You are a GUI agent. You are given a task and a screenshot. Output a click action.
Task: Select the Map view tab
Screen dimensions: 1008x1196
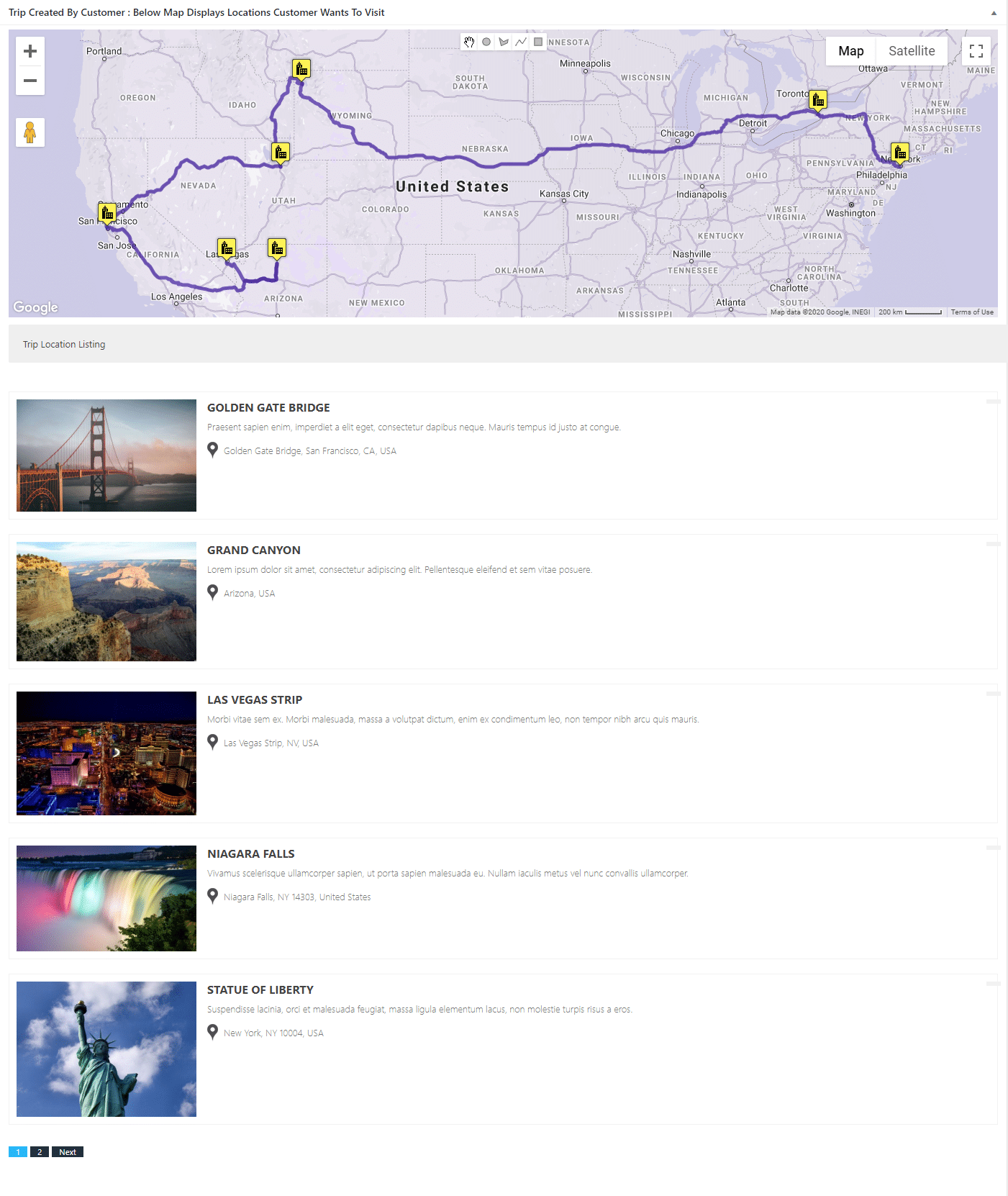pyautogui.click(x=850, y=51)
